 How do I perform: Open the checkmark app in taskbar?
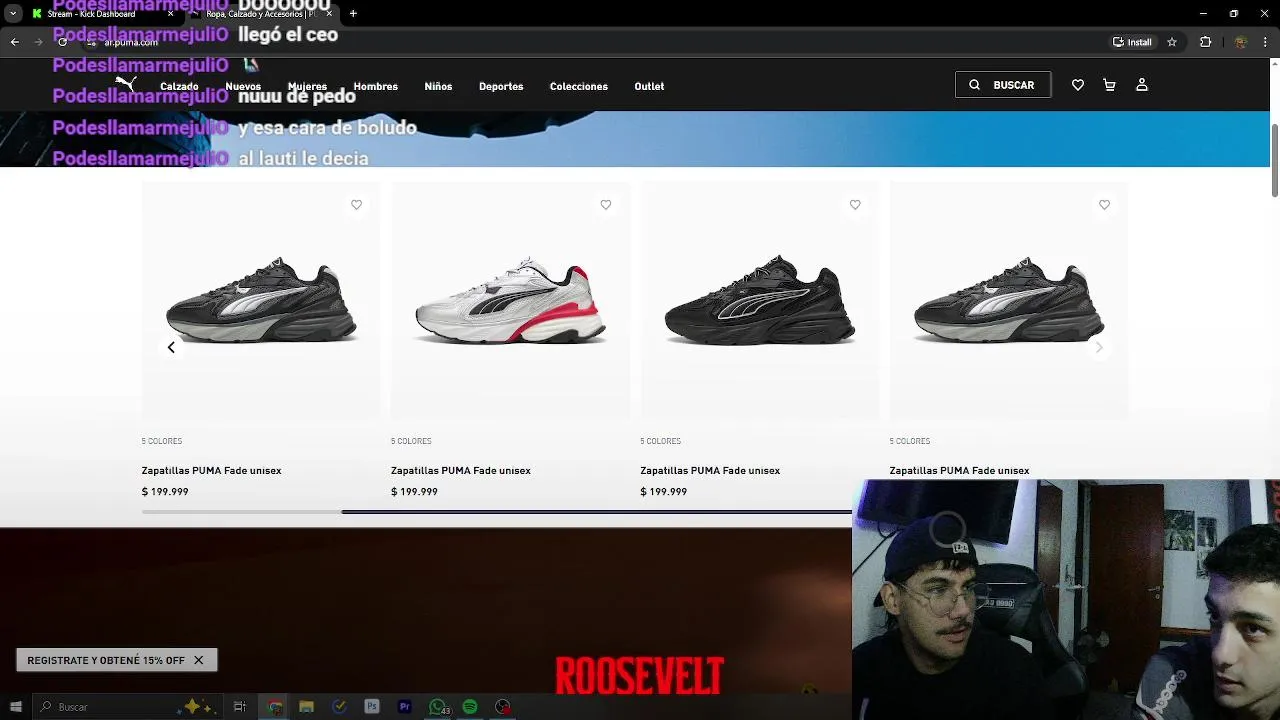340,707
